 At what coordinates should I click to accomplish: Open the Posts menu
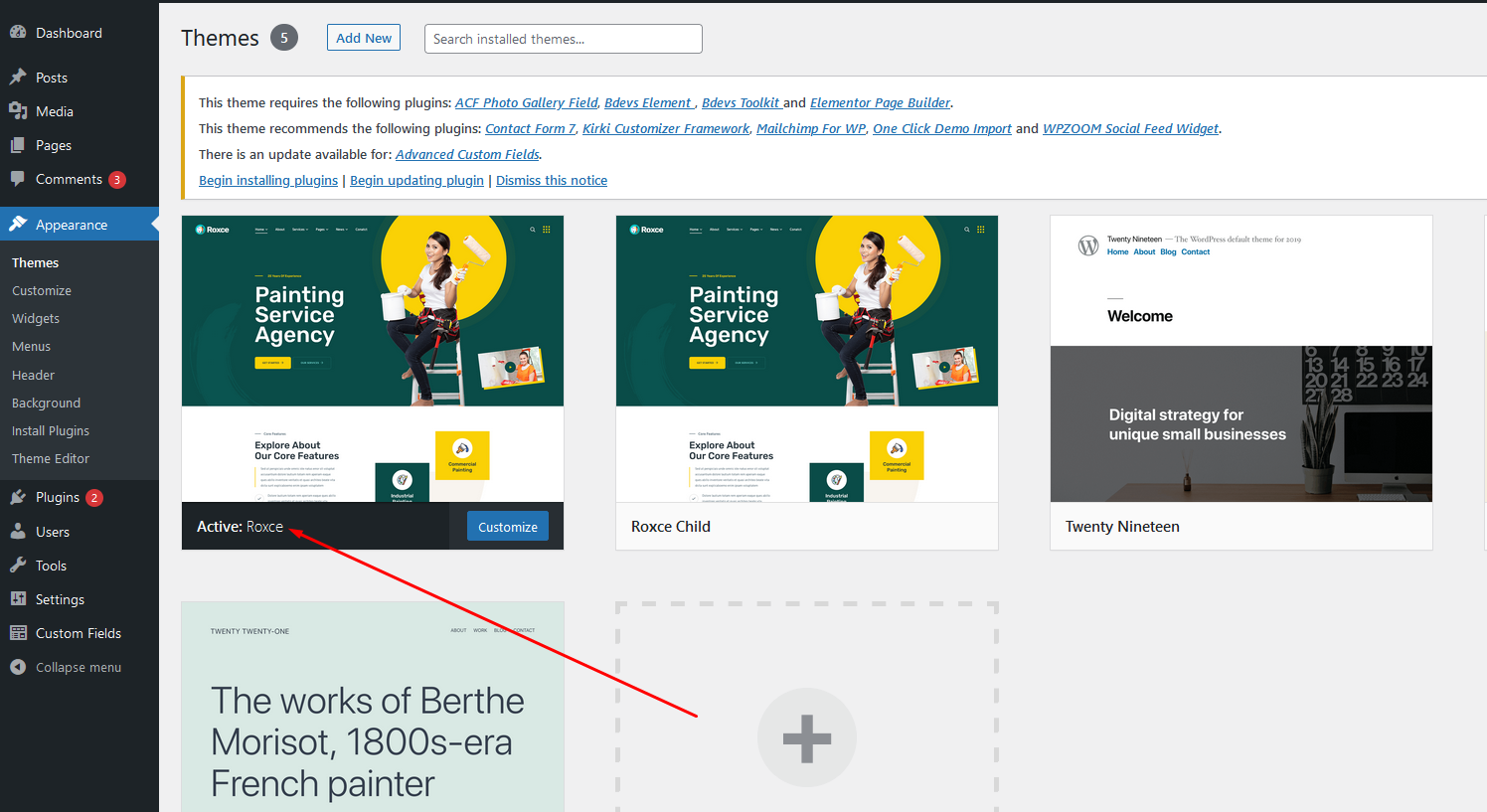[x=80, y=78]
